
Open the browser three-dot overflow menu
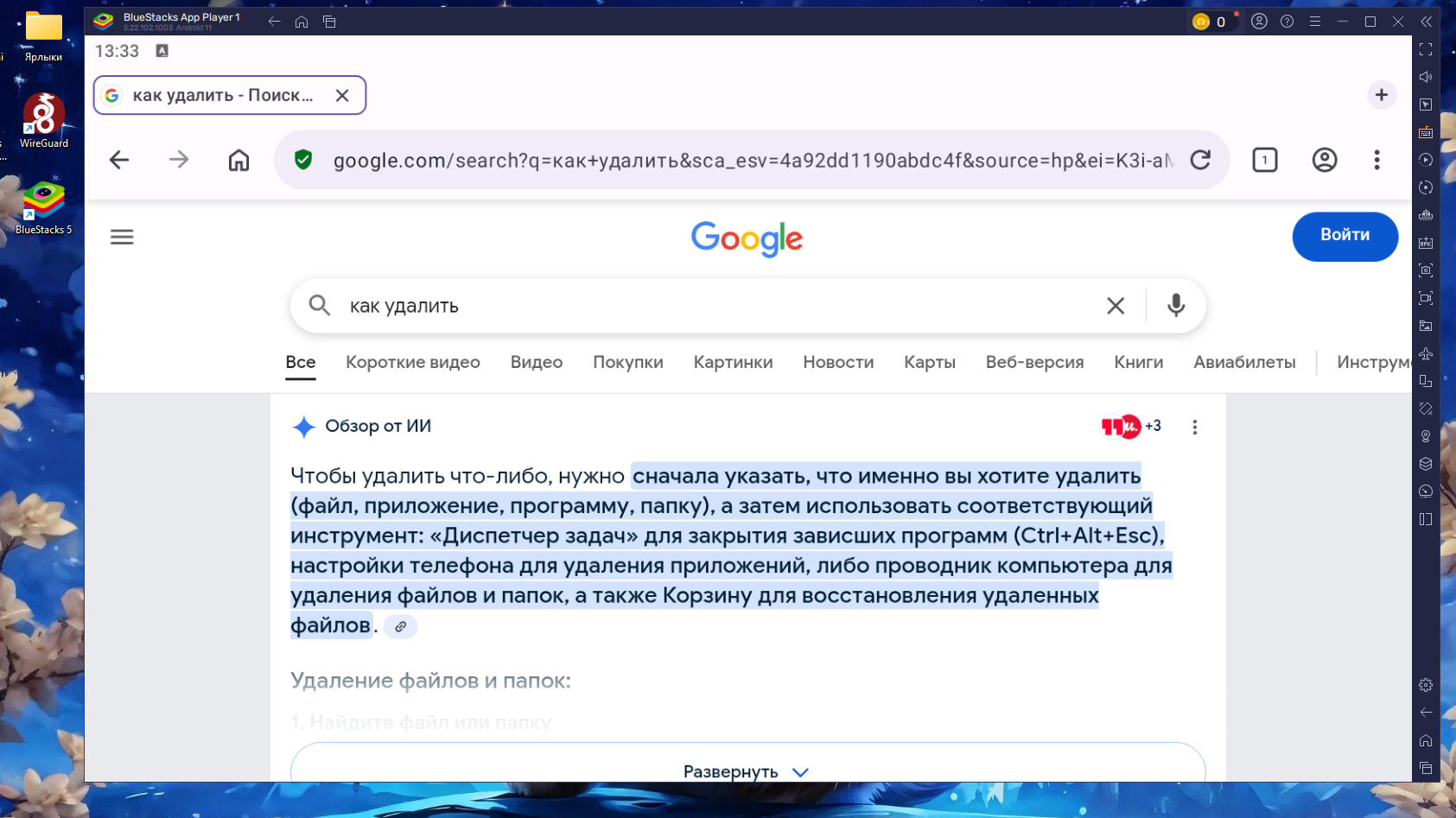click(1377, 160)
